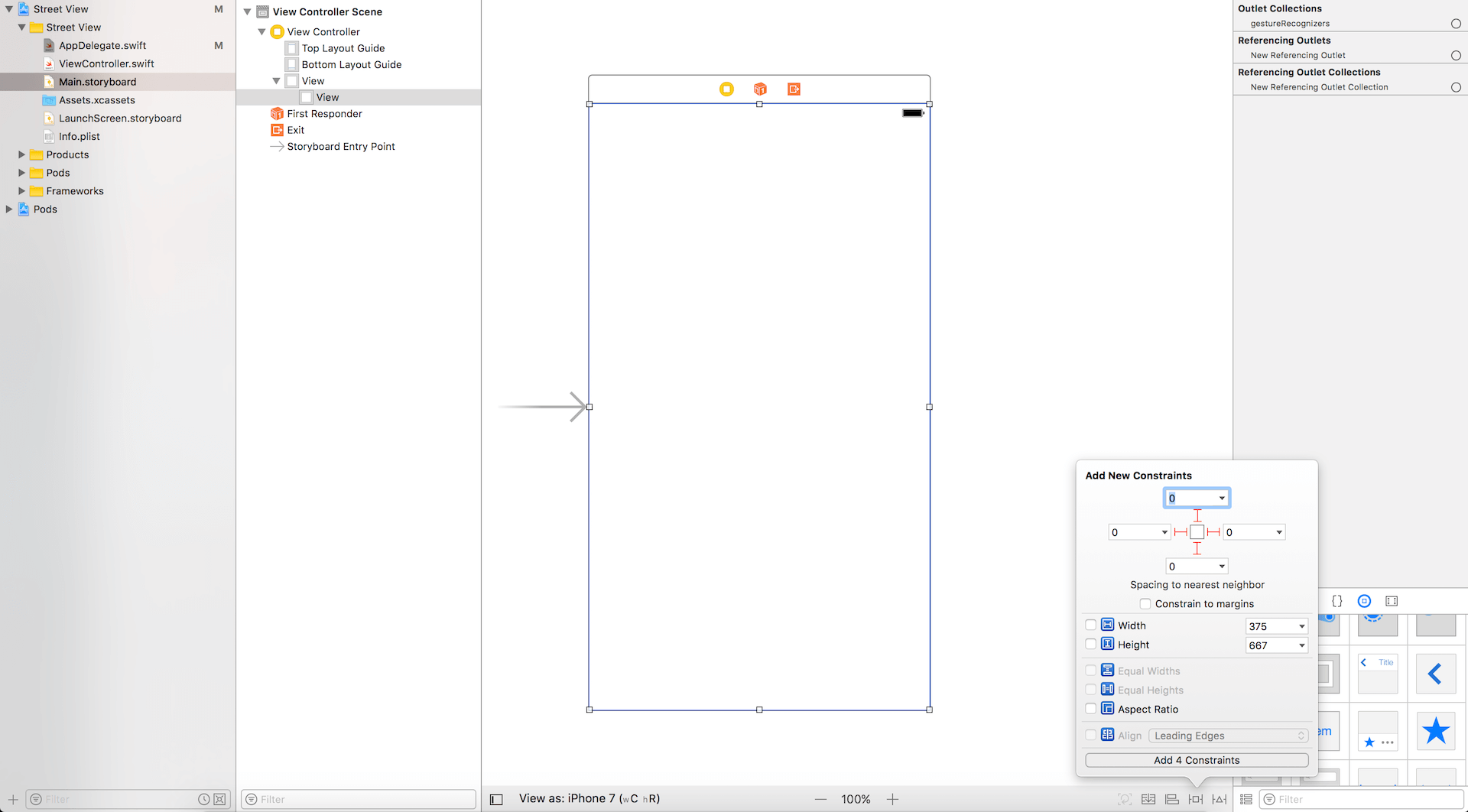Enable the Constrain to margins checkbox
The height and width of the screenshot is (812, 1468).
tap(1145, 604)
